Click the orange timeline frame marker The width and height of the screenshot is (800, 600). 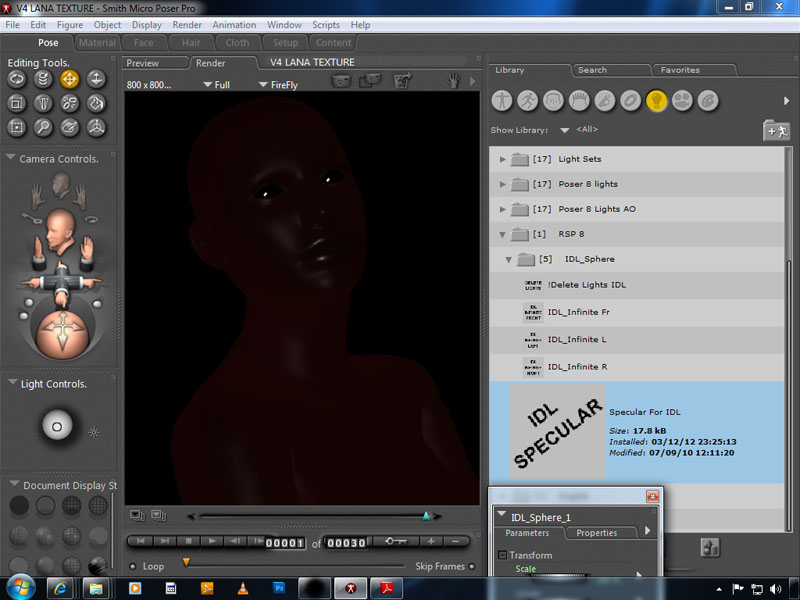[x=186, y=562]
